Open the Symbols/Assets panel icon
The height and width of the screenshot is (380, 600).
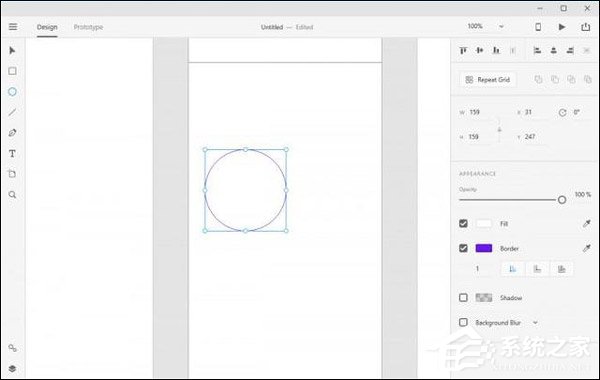pos(12,348)
